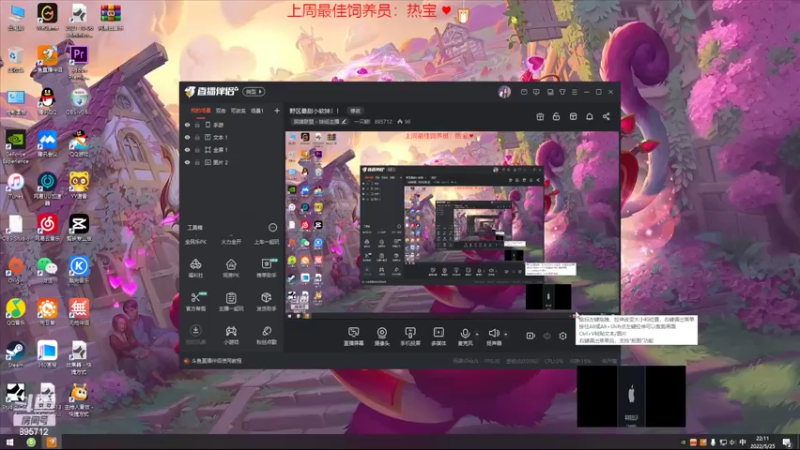Open the taskbar notification center

point(787,442)
